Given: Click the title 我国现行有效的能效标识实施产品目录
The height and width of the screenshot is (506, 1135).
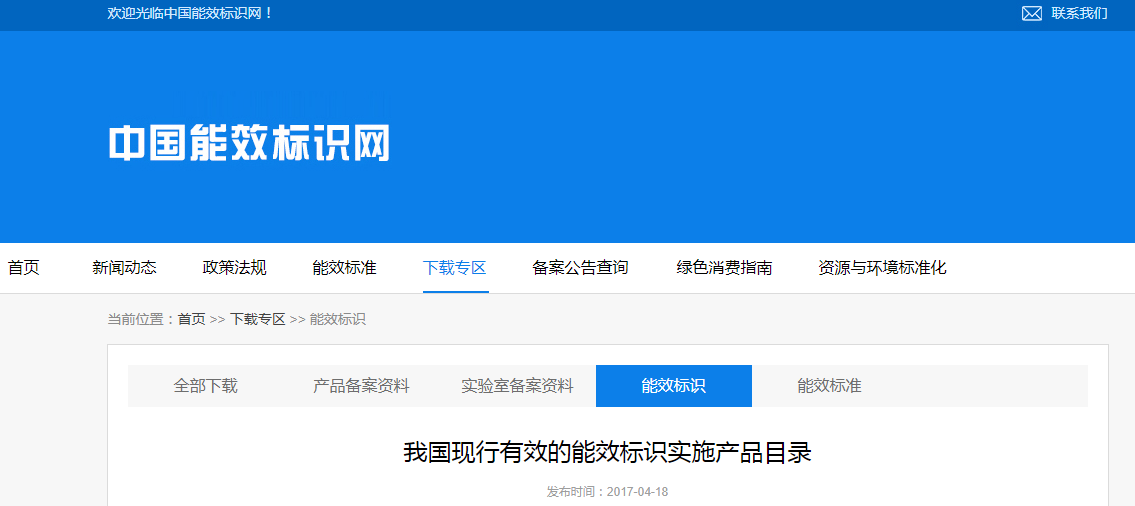Looking at the screenshot, I should pyautogui.click(x=607, y=453).
